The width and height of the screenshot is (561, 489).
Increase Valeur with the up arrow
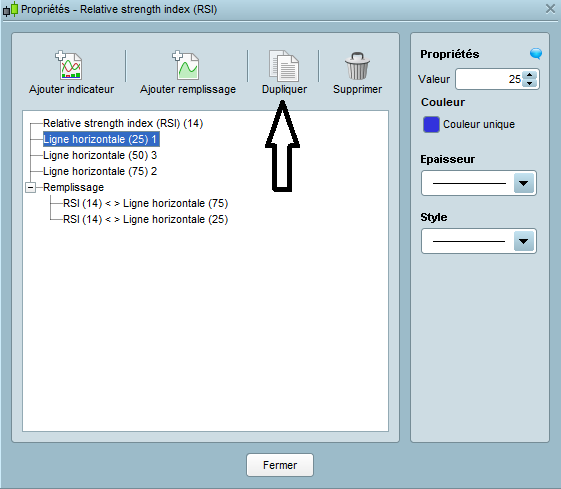point(530,75)
